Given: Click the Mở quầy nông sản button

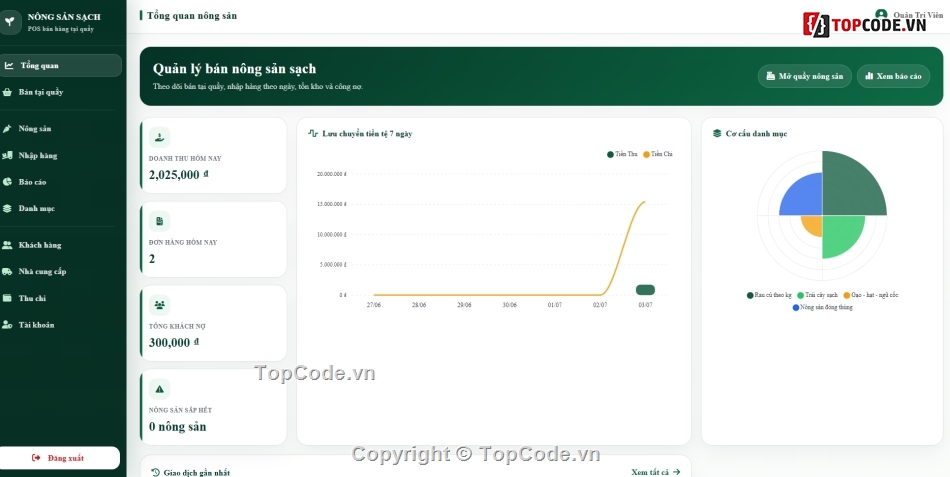Looking at the screenshot, I should coord(805,76).
